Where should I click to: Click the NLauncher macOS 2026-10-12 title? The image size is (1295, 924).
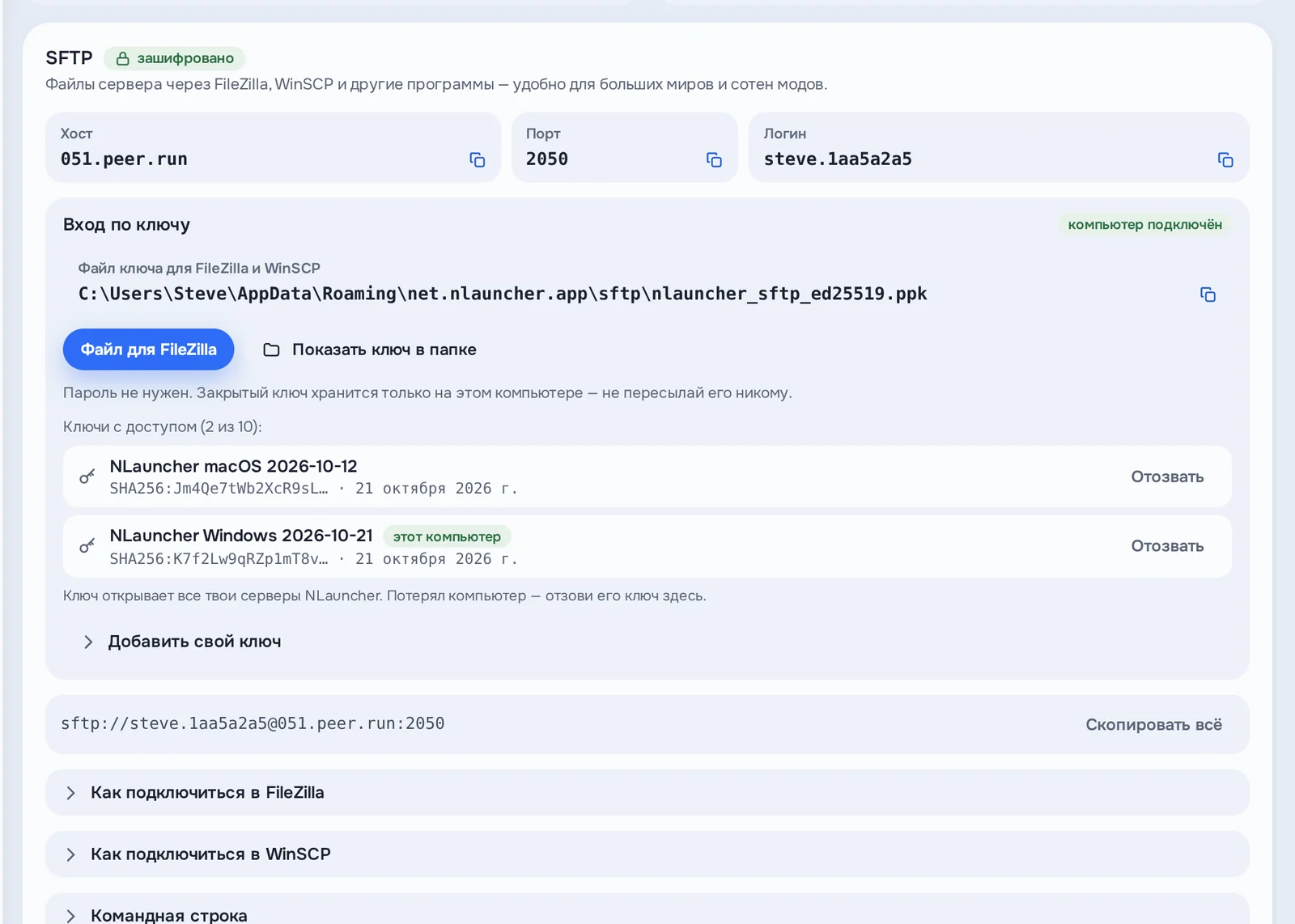click(x=233, y=466)
